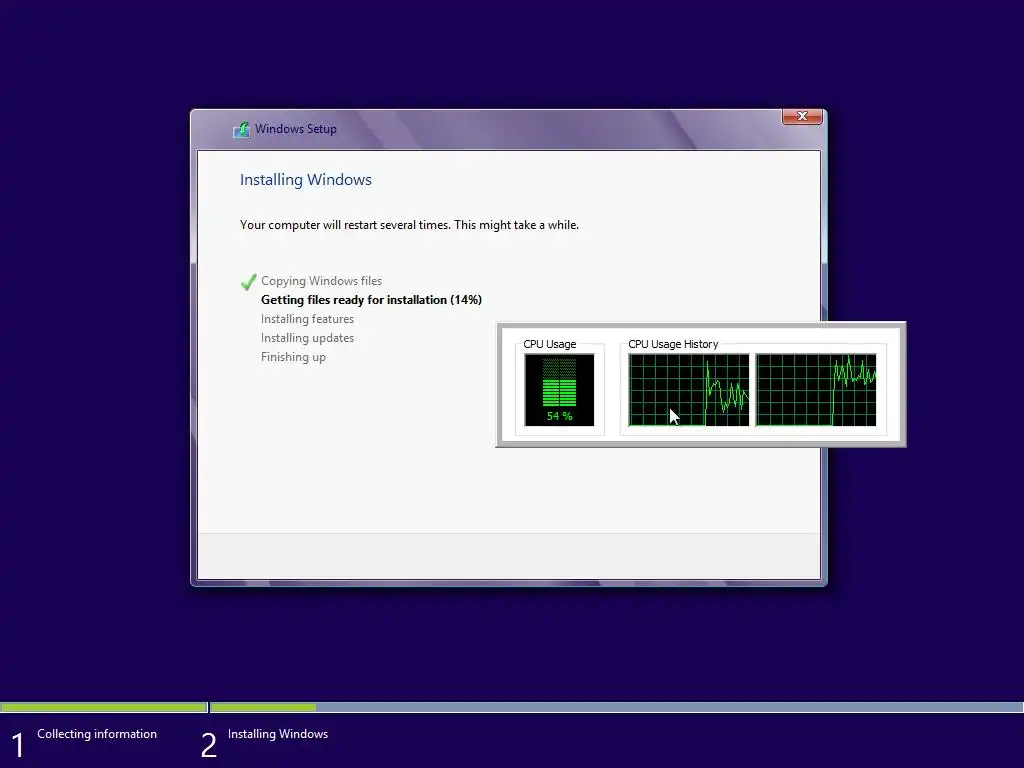1024x768 pixels.
Task: Click the Installing Windows heading
Action: (306, 180)
